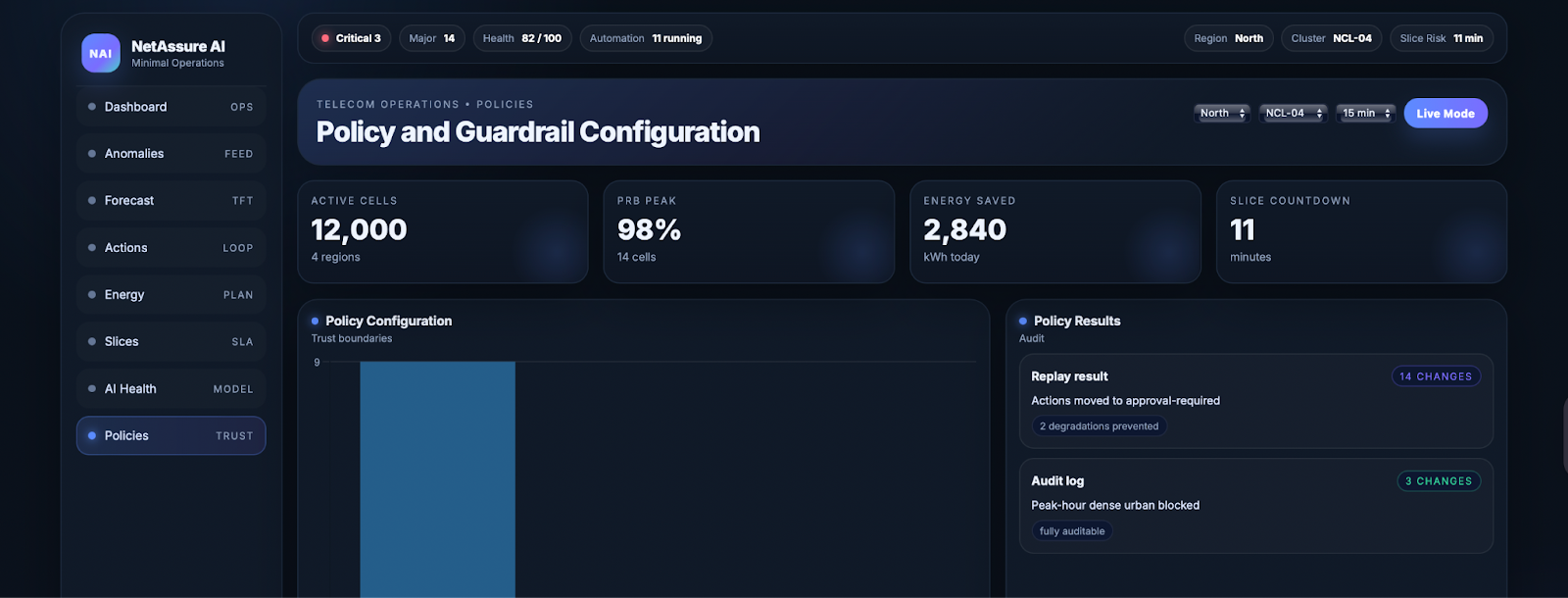Open the Anomalies feed page

coord(171,154)
